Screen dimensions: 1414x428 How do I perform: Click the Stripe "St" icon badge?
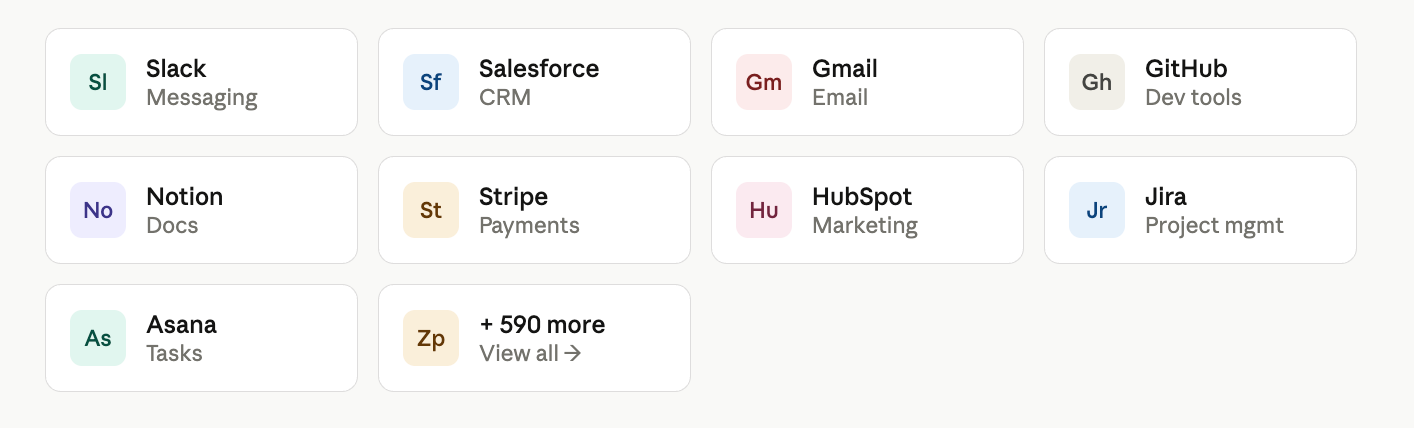point(431,210)
